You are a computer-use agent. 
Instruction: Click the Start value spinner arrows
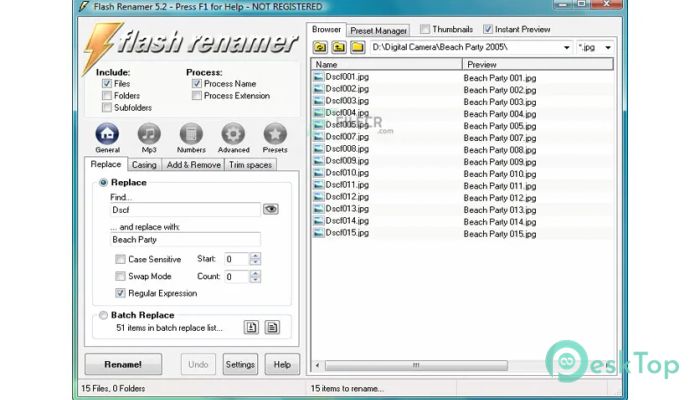pyautogui.click(x=255, y=259)
